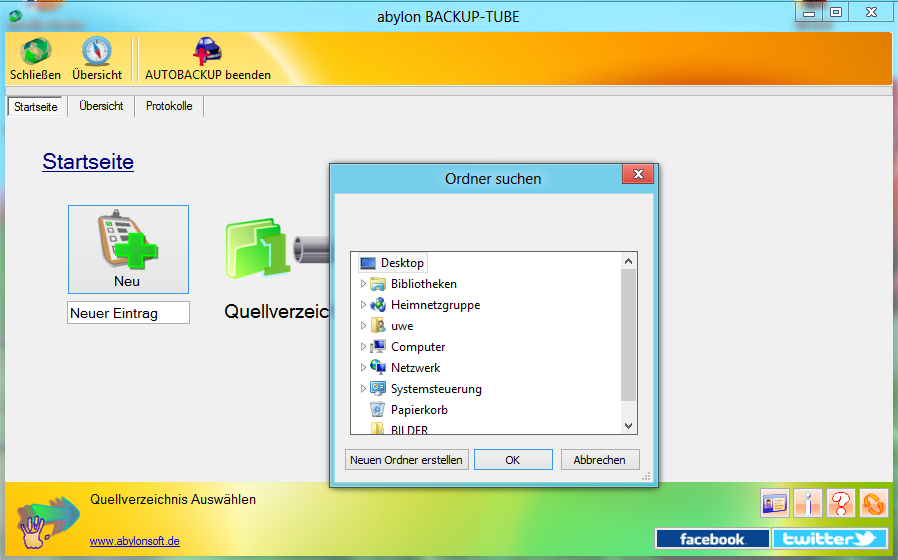Screen dimensions: 898x560
Task: Click the orange refresh update icon
Action: (x=874, y=504)
